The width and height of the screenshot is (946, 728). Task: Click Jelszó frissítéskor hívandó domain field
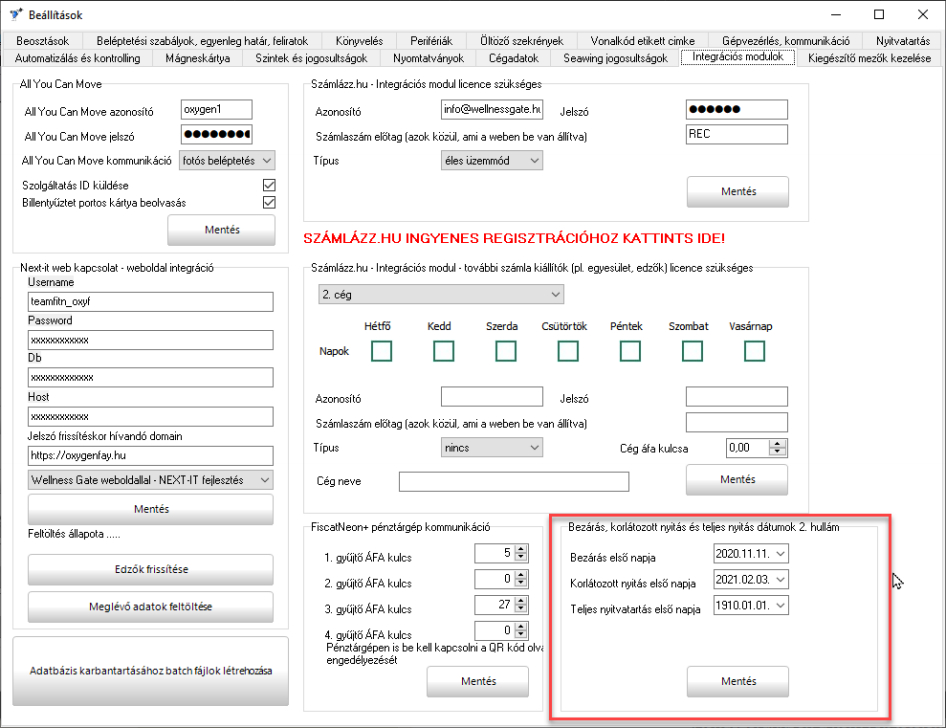[x=151, y=455]
